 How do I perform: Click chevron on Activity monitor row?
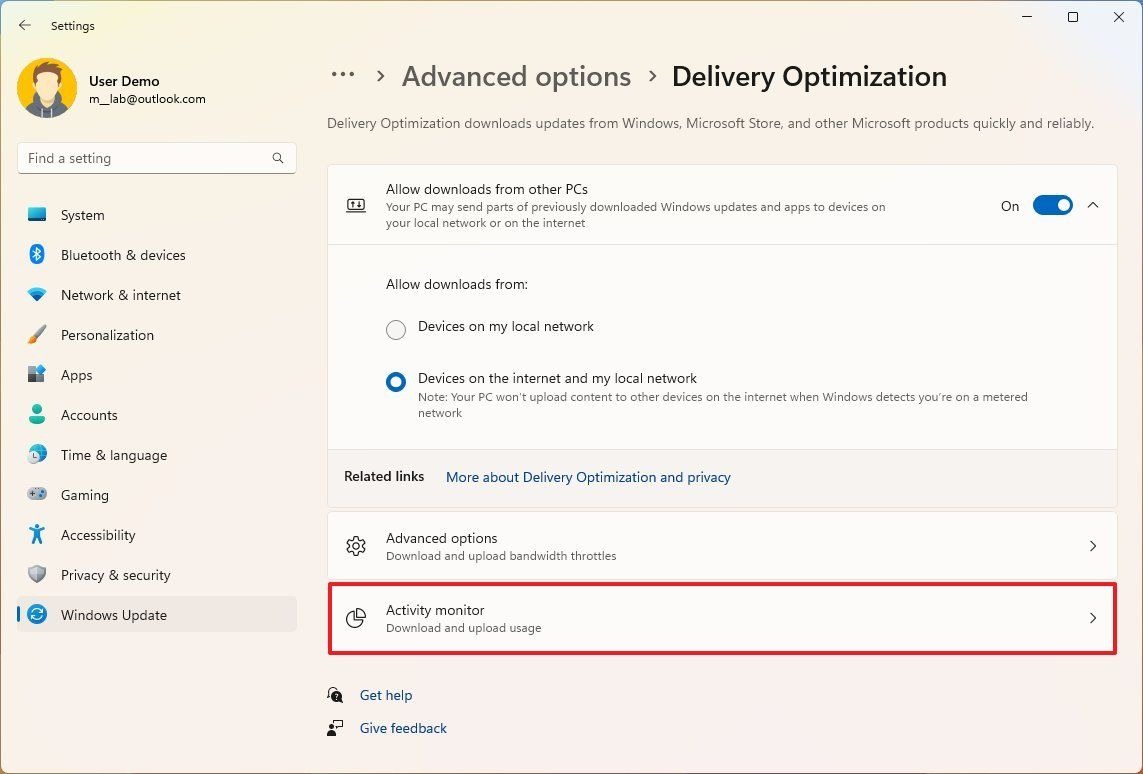1093,618
